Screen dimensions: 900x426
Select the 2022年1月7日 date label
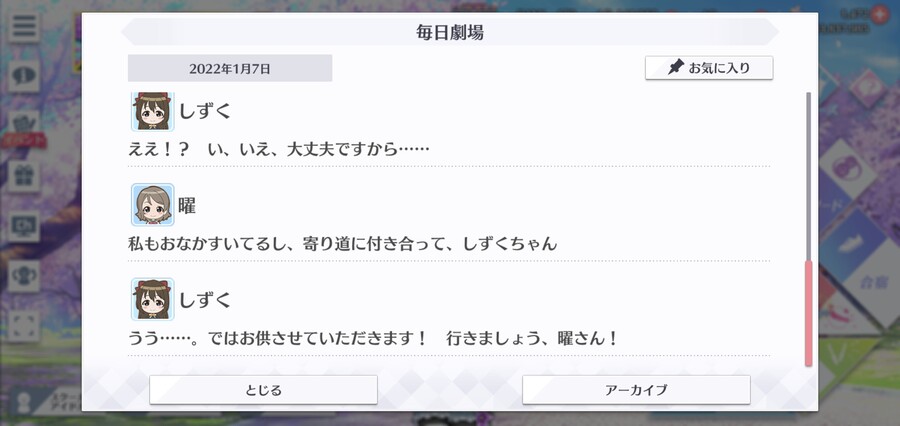[x=230, y=68]
